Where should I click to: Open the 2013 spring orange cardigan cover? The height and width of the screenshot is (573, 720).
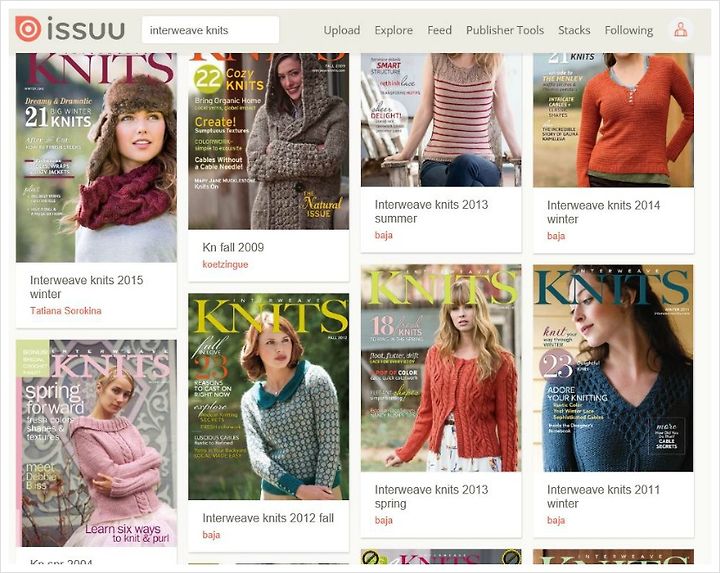(x=441, y=368)
